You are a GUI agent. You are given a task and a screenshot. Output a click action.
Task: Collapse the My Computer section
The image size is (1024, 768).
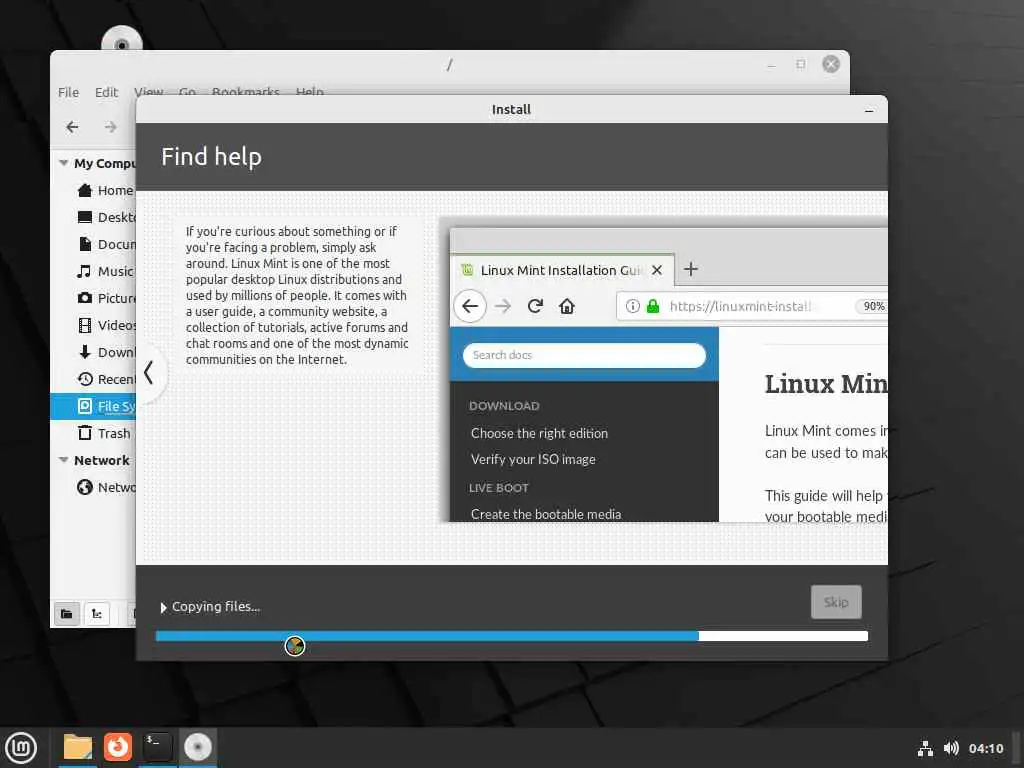coord(63,163)
